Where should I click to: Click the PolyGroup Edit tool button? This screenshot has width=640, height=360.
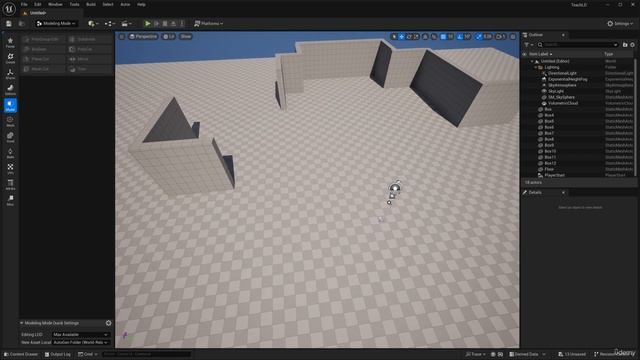(43, 39)
